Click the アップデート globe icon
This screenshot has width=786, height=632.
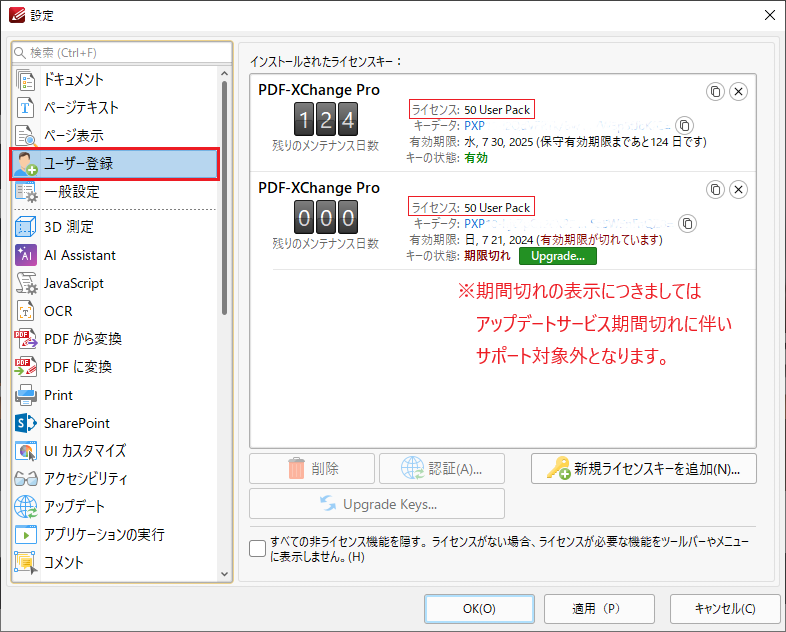(26, 507)
